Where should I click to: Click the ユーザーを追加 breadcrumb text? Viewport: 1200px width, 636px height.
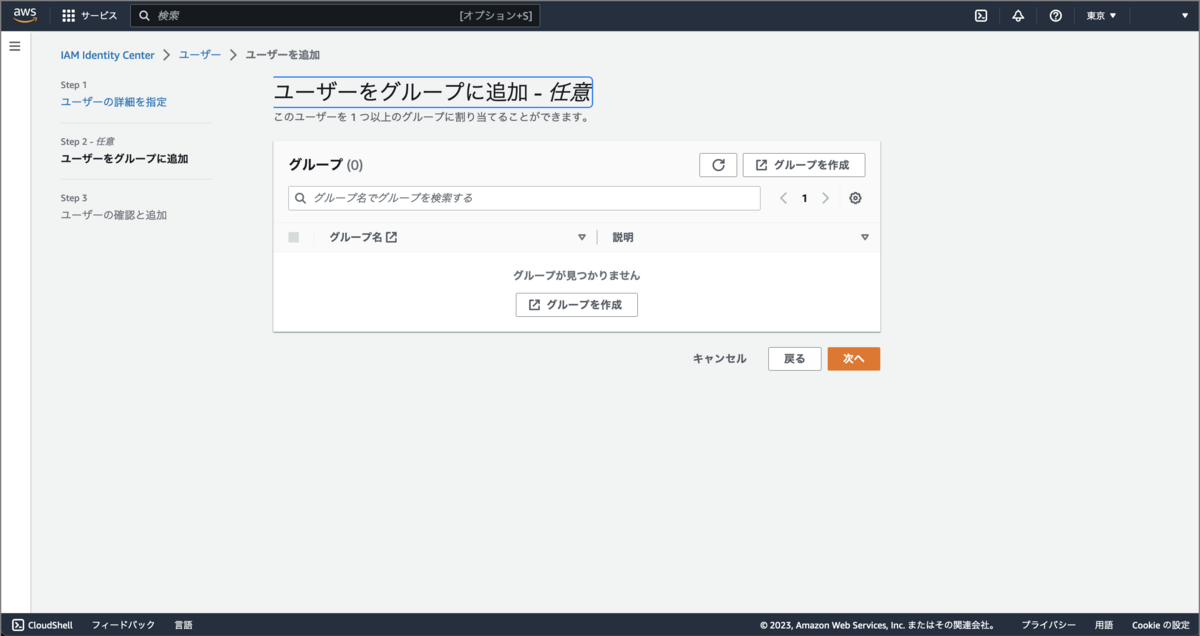283,55
